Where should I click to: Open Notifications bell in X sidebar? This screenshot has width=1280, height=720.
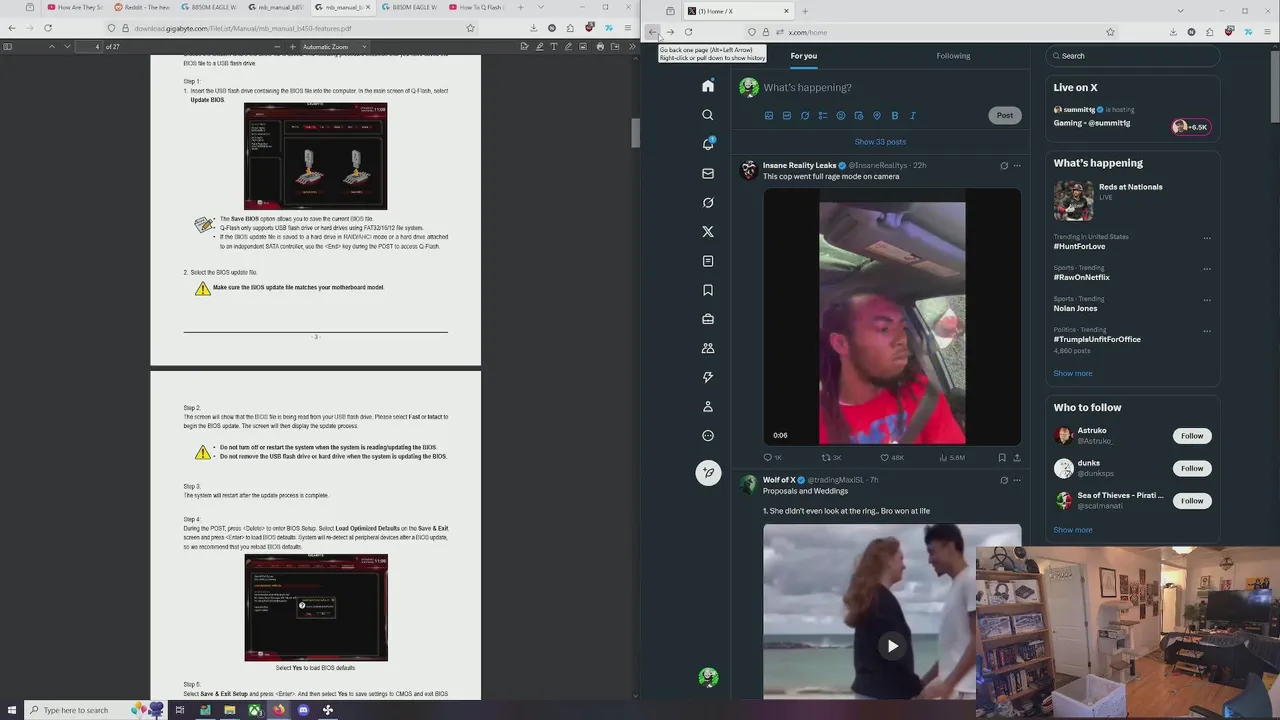pos(708,144)
